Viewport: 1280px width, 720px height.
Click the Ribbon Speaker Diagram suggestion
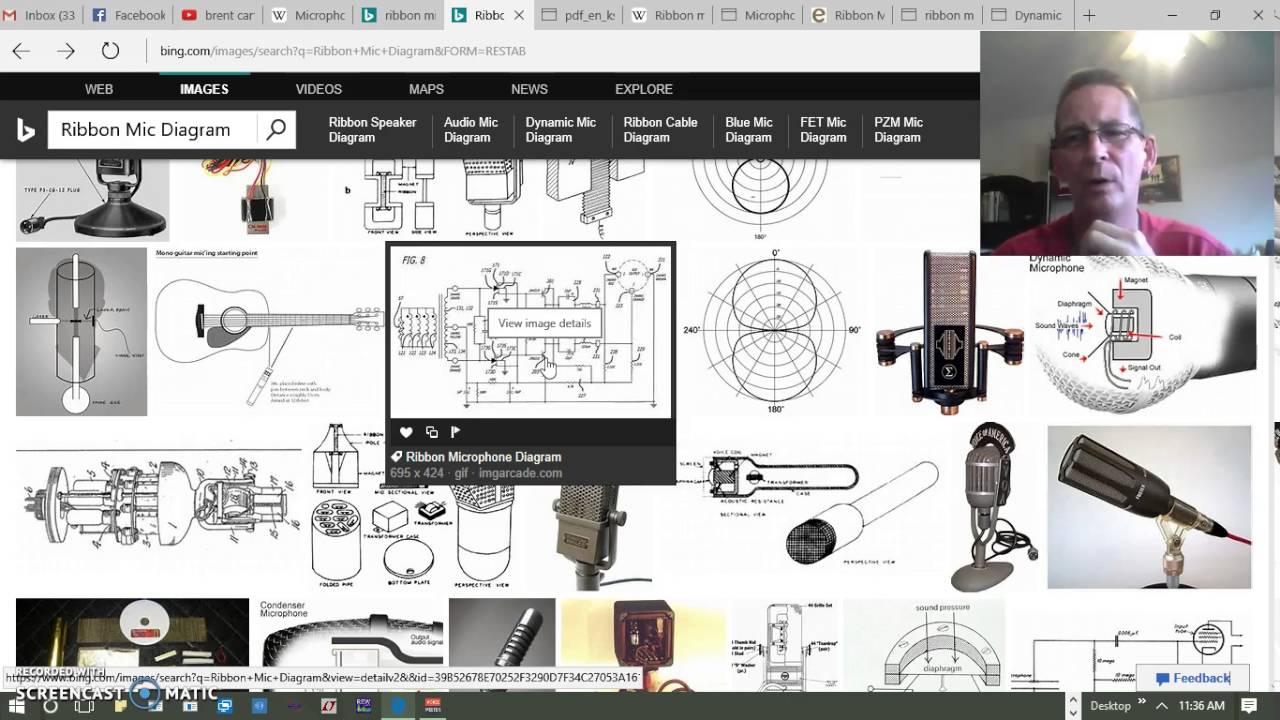pyautogui.click(x=372, y=130)
